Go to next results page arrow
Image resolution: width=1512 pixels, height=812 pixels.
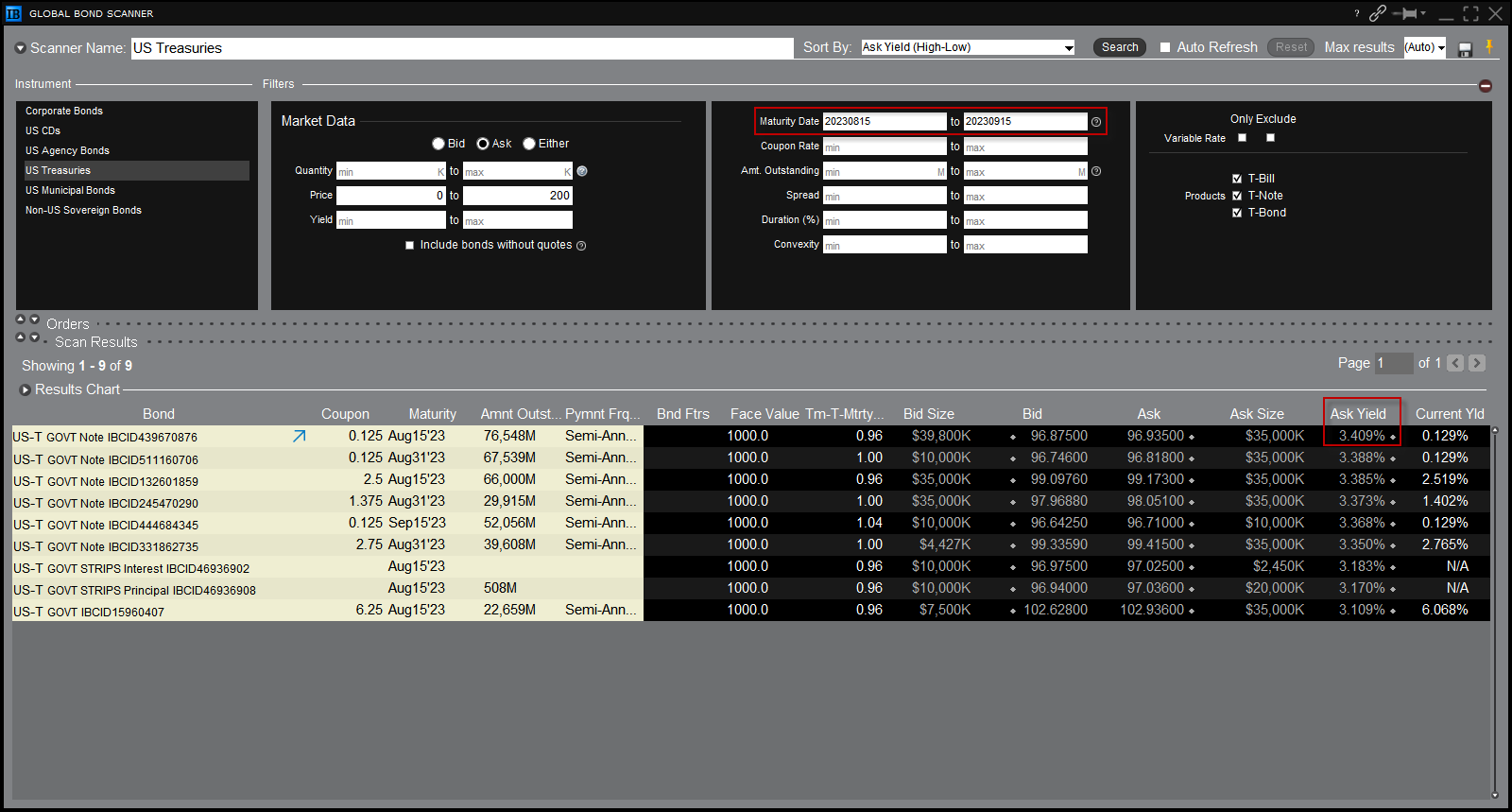(1477, 363)
